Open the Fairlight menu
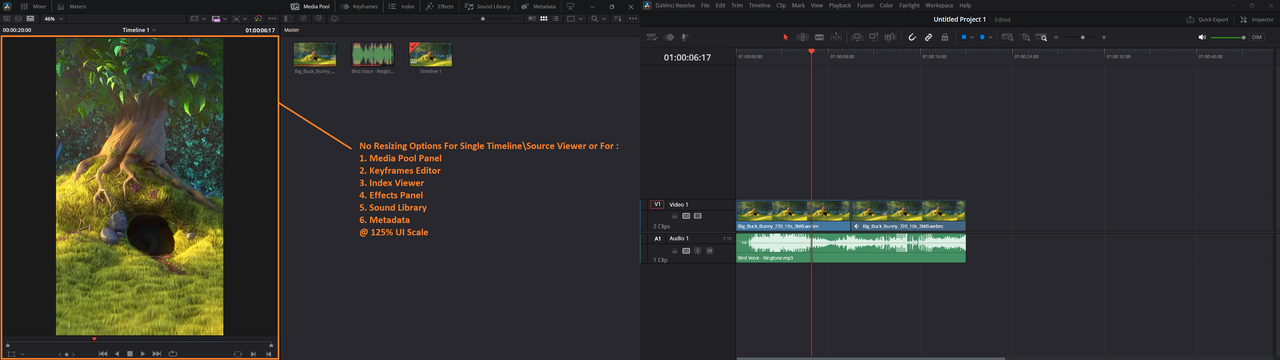This screenshot has height=360, width=1280. (909, 5)
